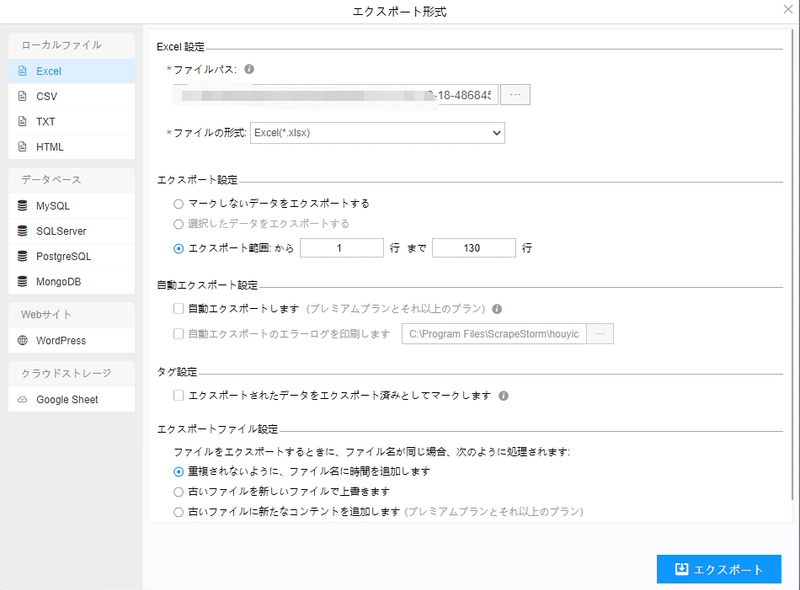Open the ファイルの形式 Excel(*.xlsx) dropdown
This screenshot has width=800, height=590.
pos(377,132)
